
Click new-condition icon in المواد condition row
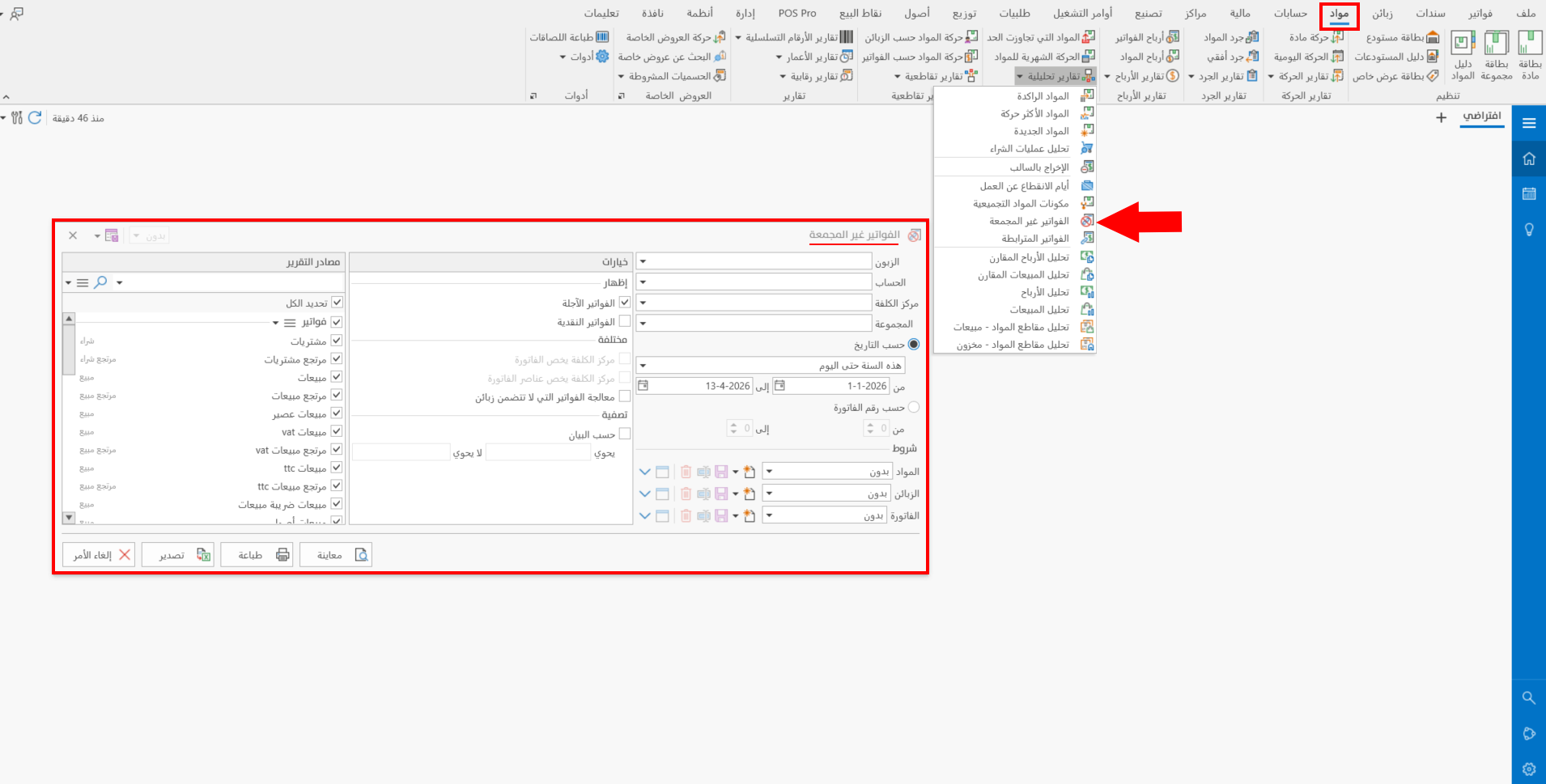750,472
